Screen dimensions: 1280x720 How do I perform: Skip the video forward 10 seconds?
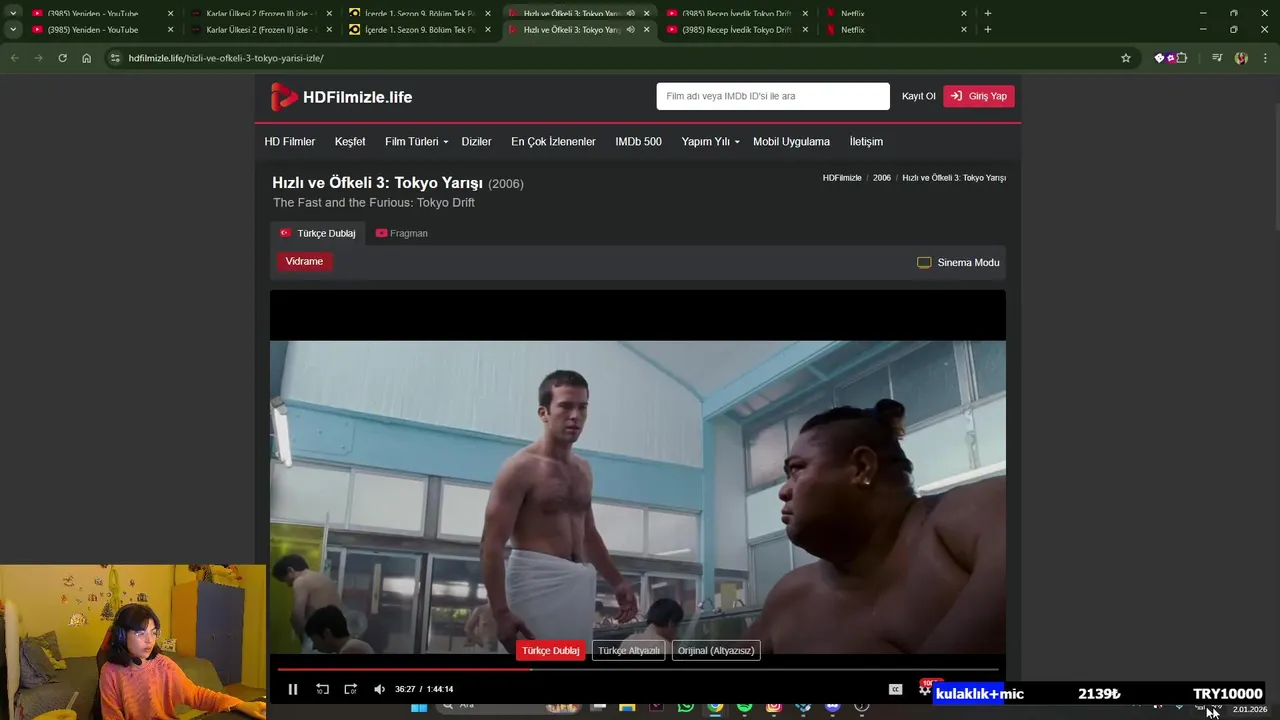click(350, 689)
